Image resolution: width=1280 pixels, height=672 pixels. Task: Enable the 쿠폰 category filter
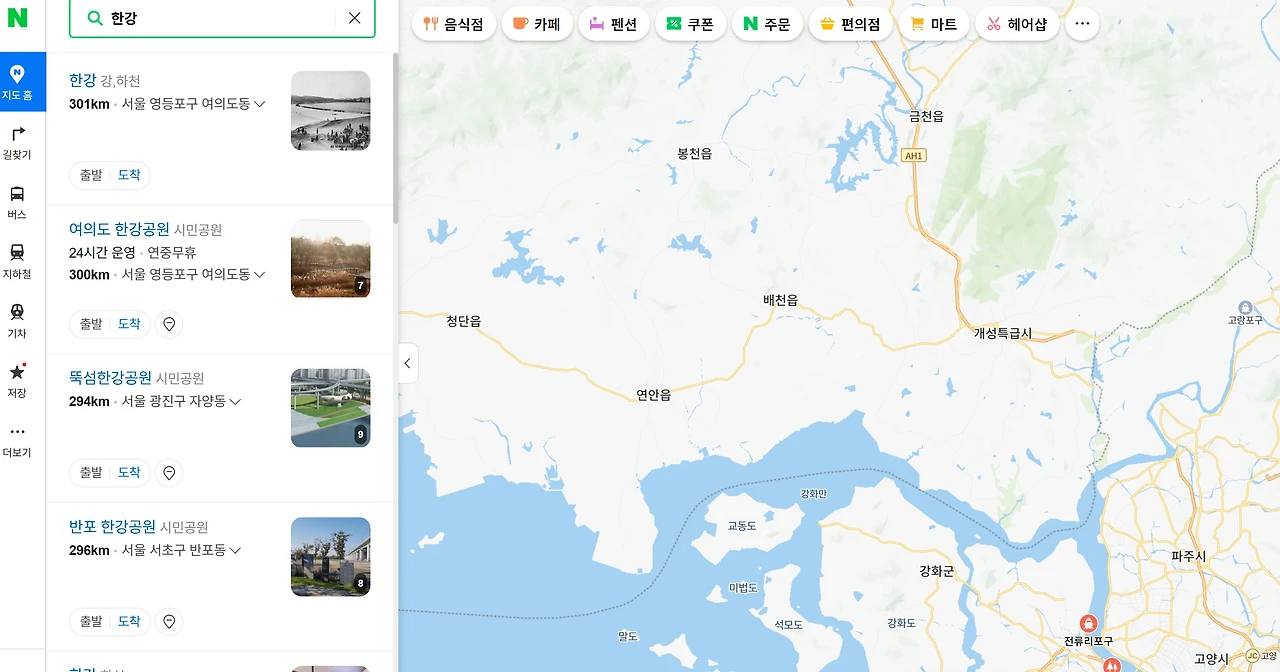point(690,23)
